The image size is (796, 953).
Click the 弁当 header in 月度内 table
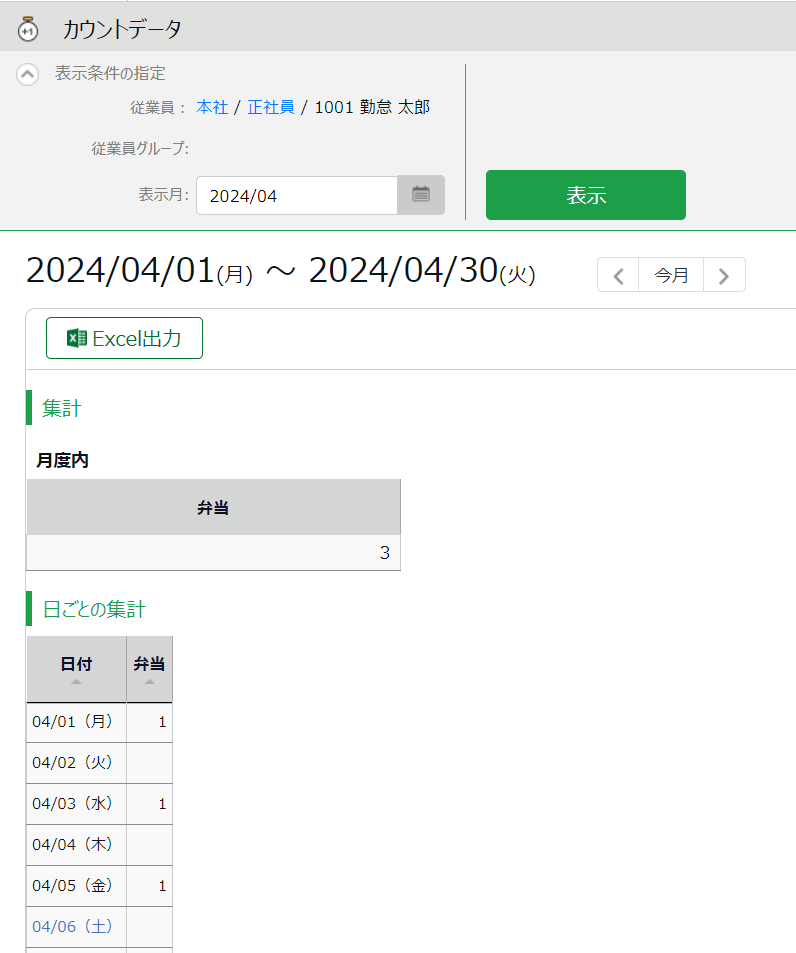point(213,507)
